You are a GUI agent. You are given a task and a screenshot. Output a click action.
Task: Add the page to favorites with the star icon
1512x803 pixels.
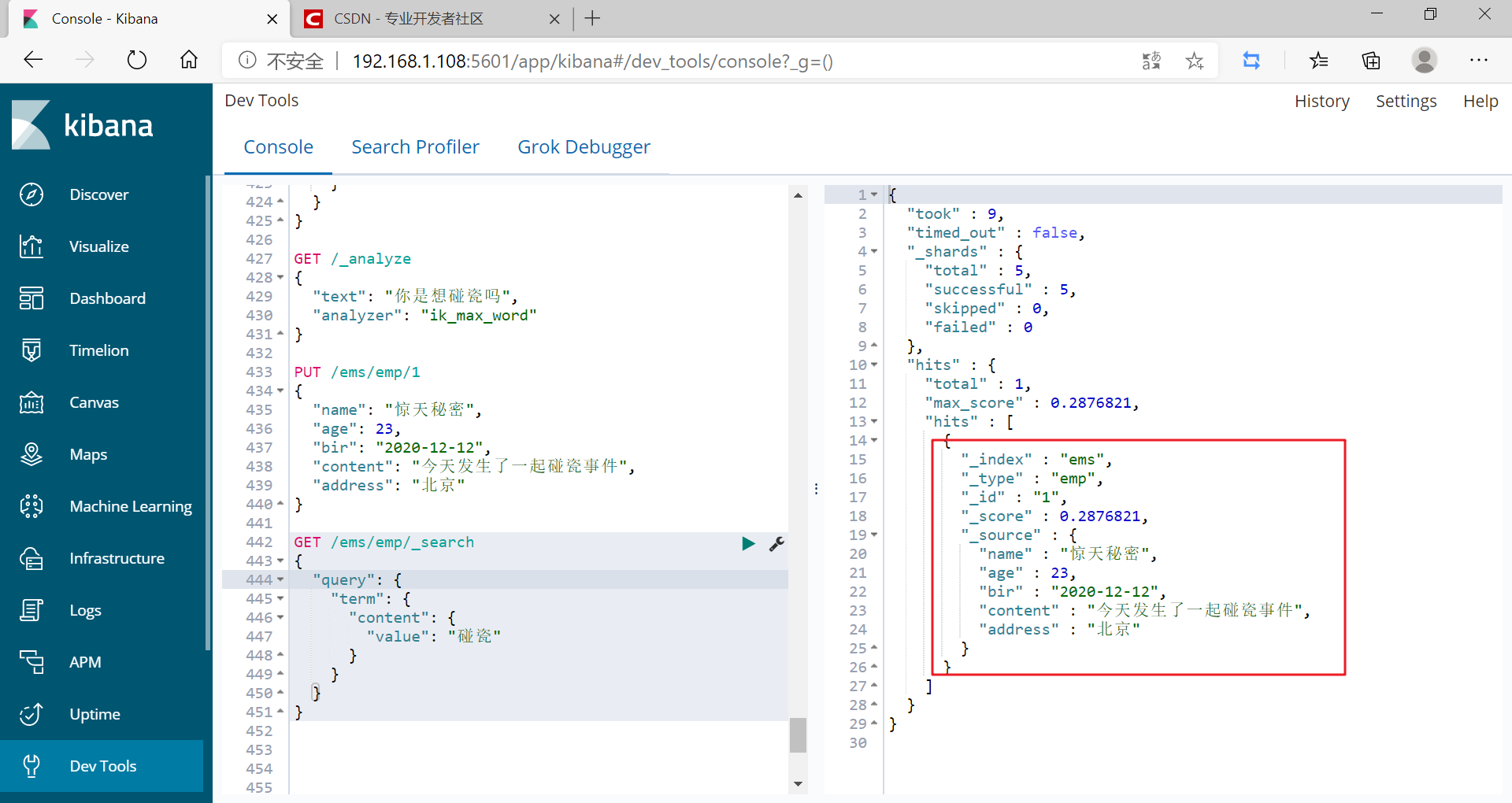(x=1195, y=61)
